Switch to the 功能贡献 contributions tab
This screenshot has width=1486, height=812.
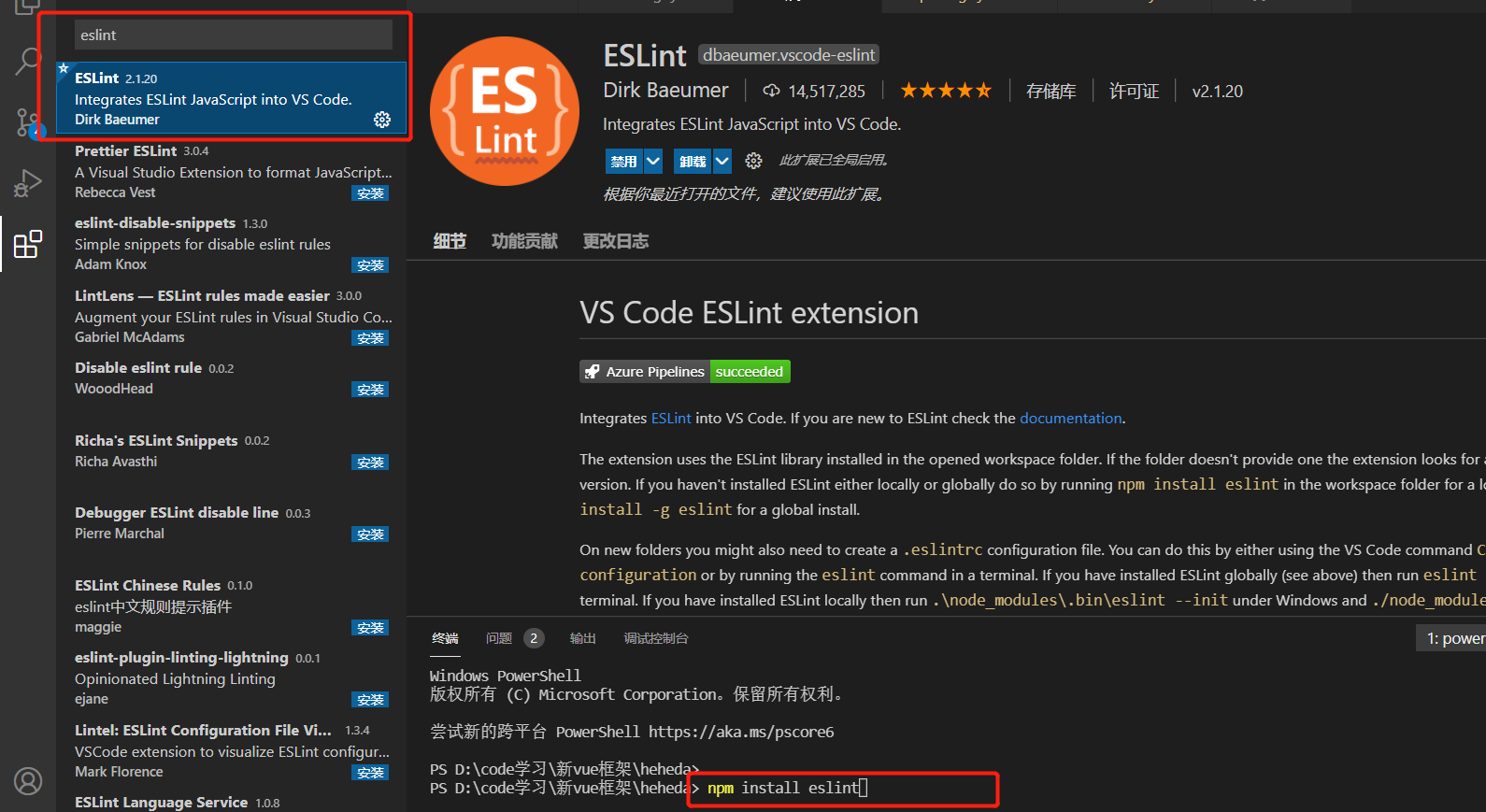coord(524,241)
